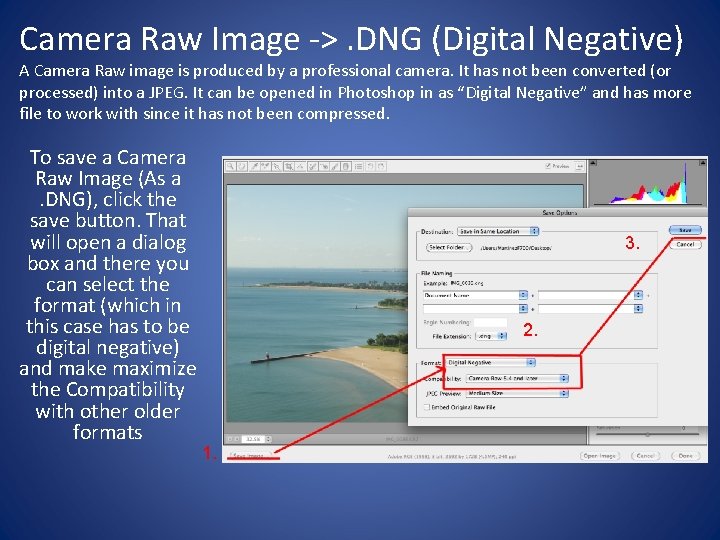This screenshot has height=540, width=720.
Task: Select the Crop tool
Action: pyautogui.click(x=288, y=166)
